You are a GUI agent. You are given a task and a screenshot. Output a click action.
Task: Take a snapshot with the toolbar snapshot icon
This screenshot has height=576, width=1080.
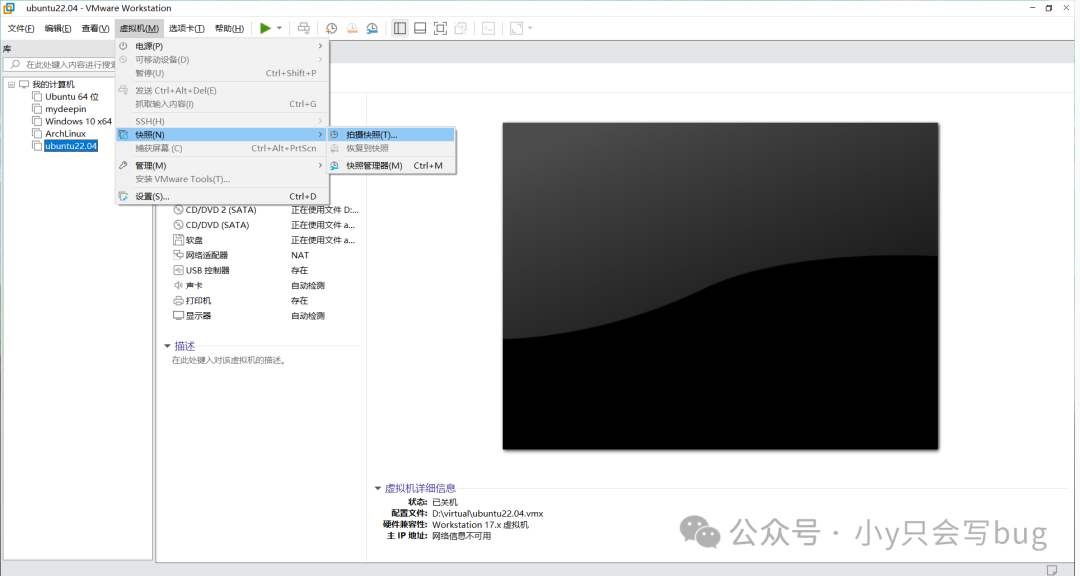coord(330,28)
